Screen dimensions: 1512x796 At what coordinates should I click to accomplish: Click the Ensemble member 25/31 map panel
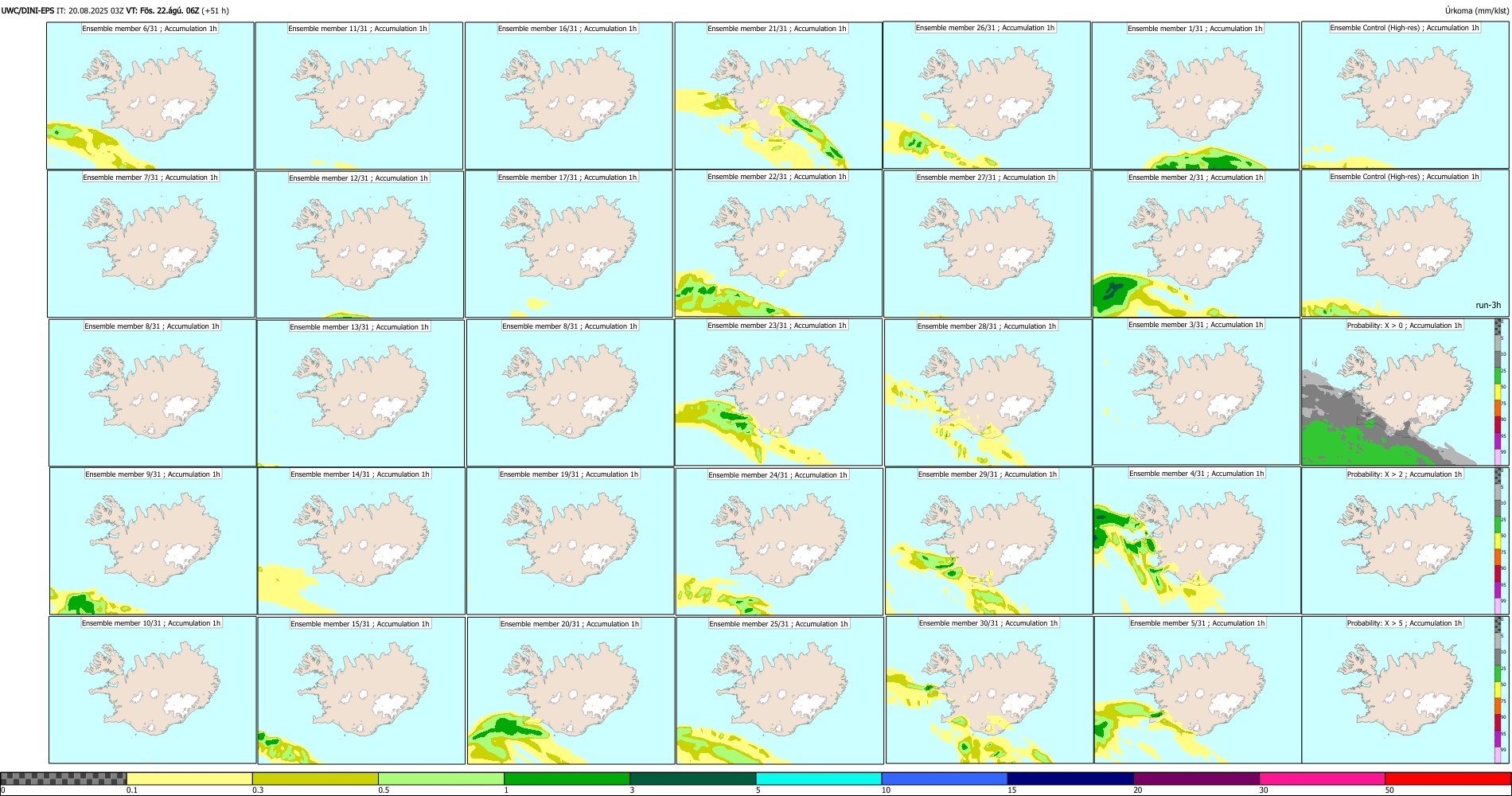tap(780, 690)
